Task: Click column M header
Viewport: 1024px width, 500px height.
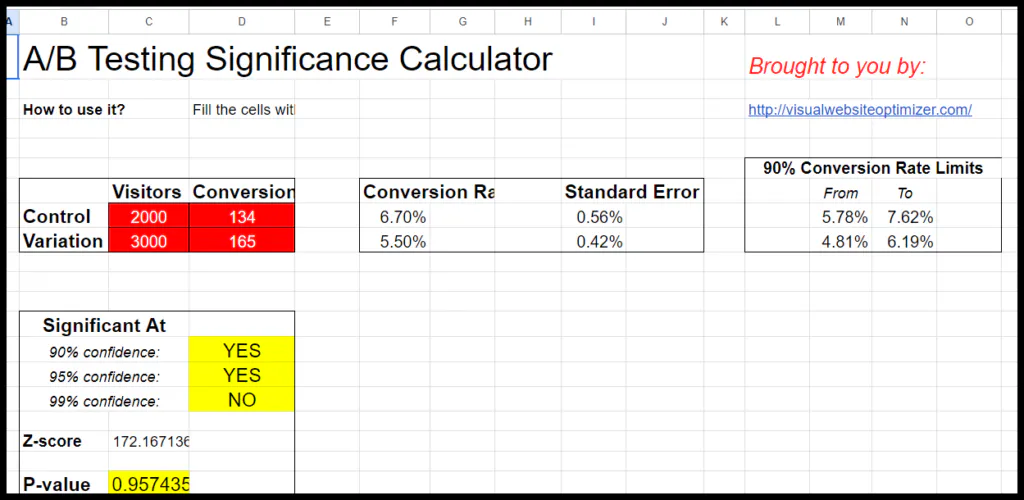Action: coord(841,21)
